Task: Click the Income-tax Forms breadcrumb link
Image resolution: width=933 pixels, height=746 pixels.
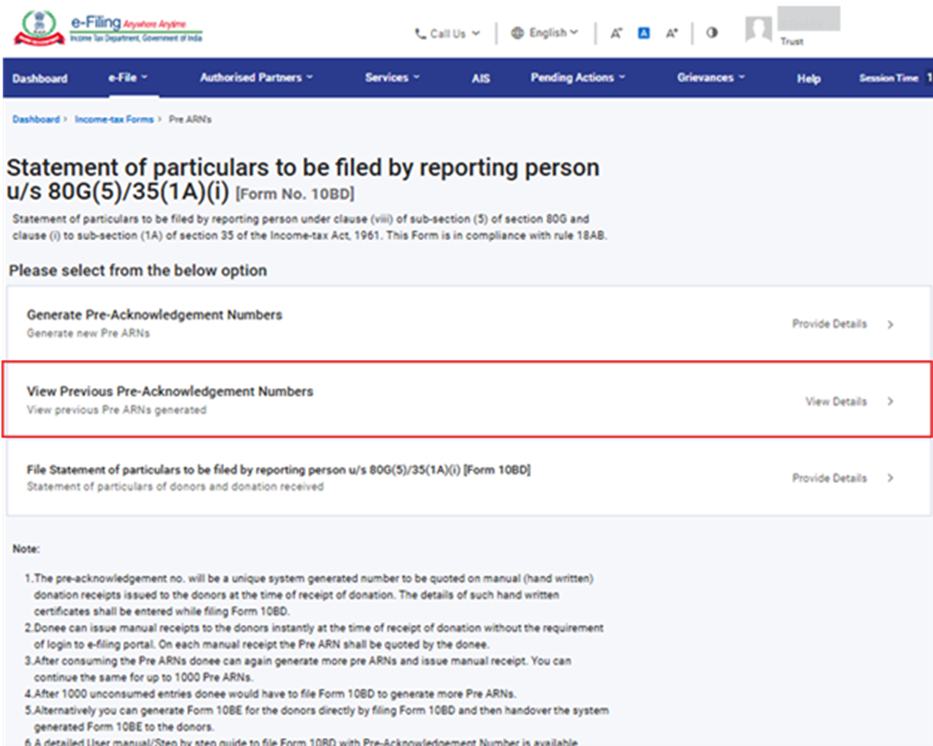Action: tap(114, 119)
